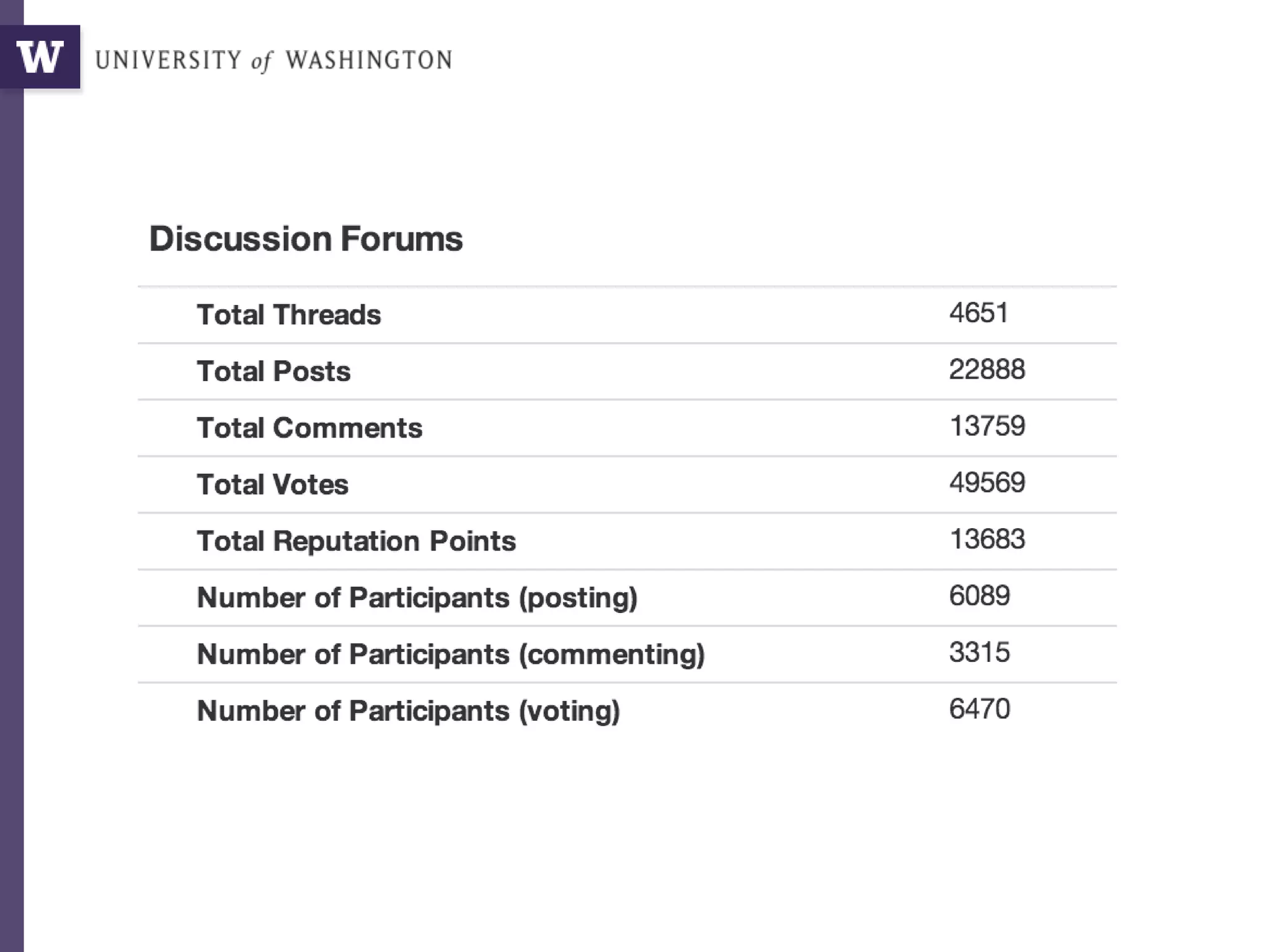The image size is (1270, 952).
Task: Click the Total Reputation Points label
Action: [x=356, y=540]
